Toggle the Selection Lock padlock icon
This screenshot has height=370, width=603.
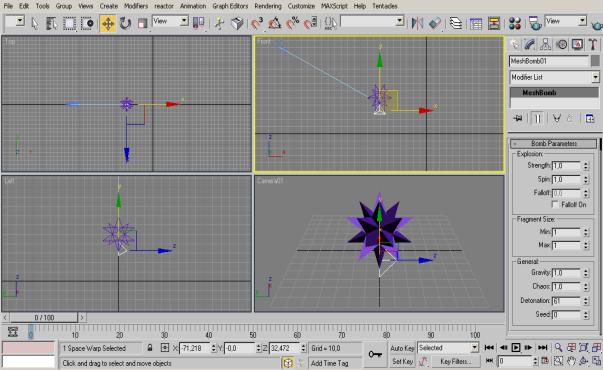[x=150, y=348]
